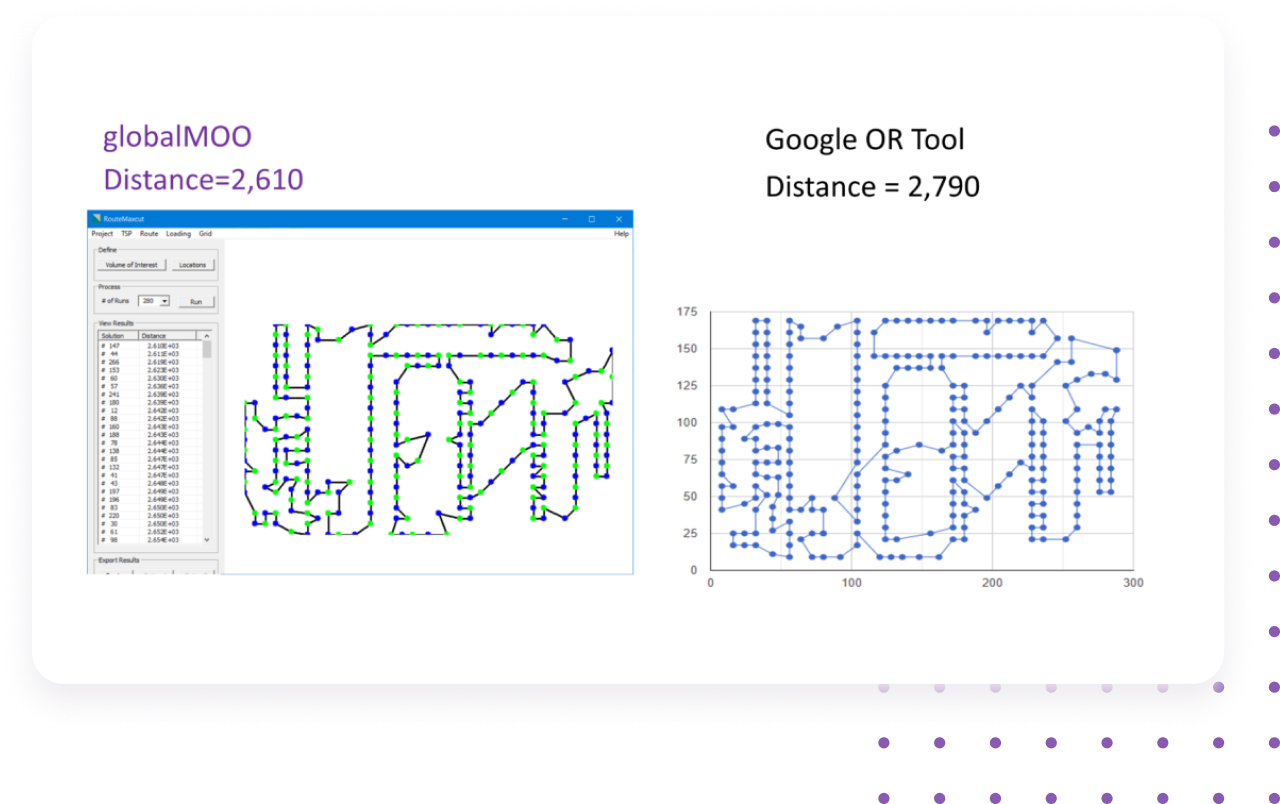Click the RouteMaxcut app icon in title bar
Viewport: 1280px width, 804px height.
96,218
